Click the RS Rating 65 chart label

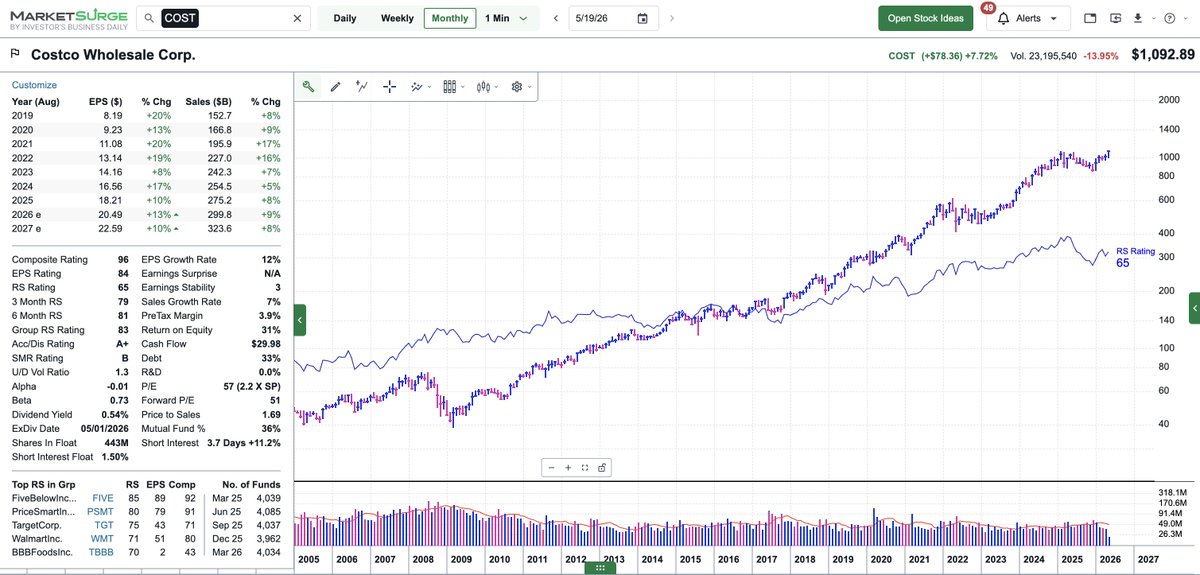click(1135, 257)
